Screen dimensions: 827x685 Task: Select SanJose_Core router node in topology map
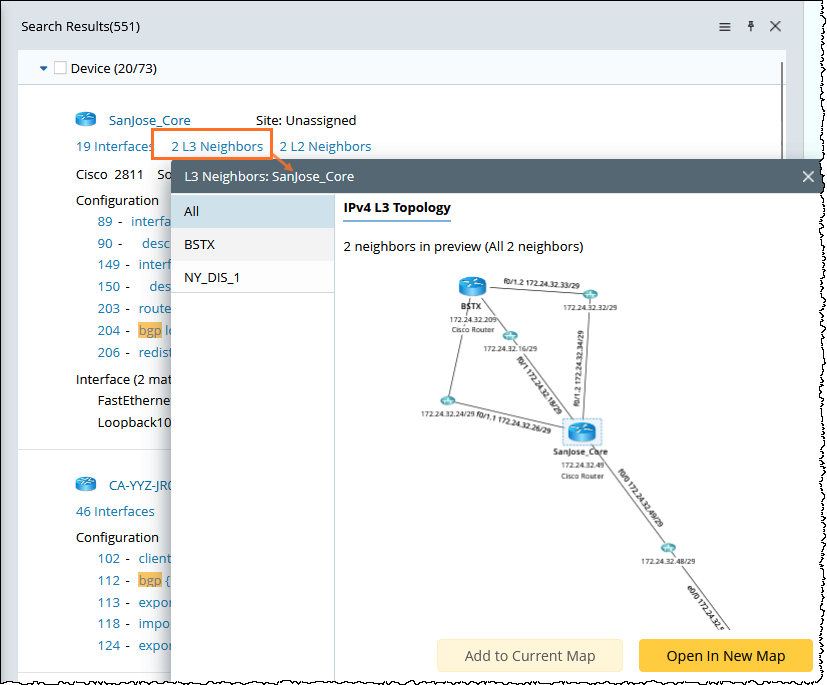[580, 432]
